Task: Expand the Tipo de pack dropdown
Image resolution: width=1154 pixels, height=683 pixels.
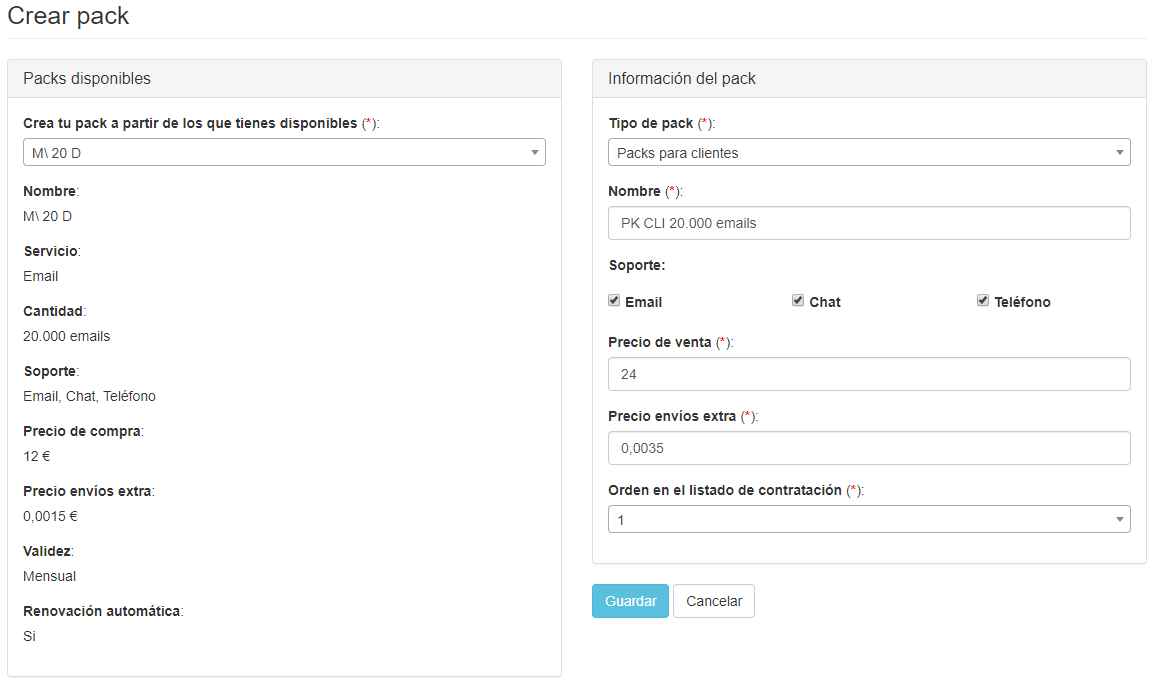Action: pyautogui.click(x=868, y=152)
